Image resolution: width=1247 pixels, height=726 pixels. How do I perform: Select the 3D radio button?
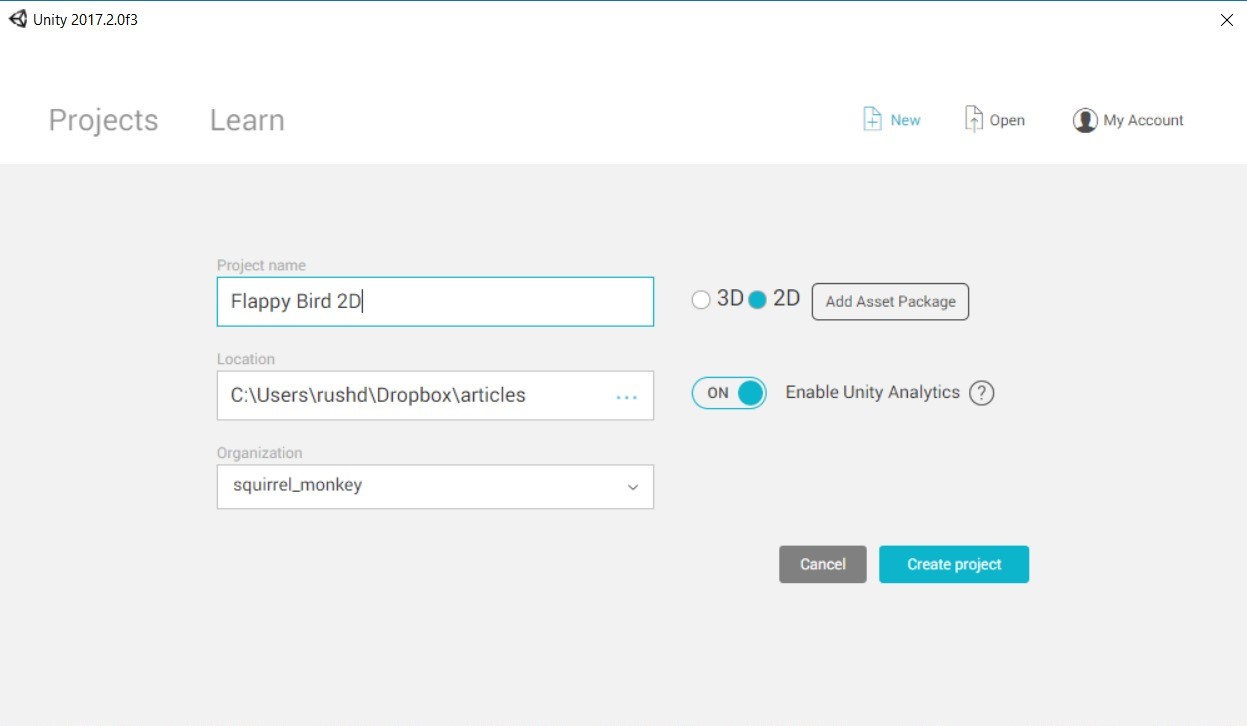[701, 300]
